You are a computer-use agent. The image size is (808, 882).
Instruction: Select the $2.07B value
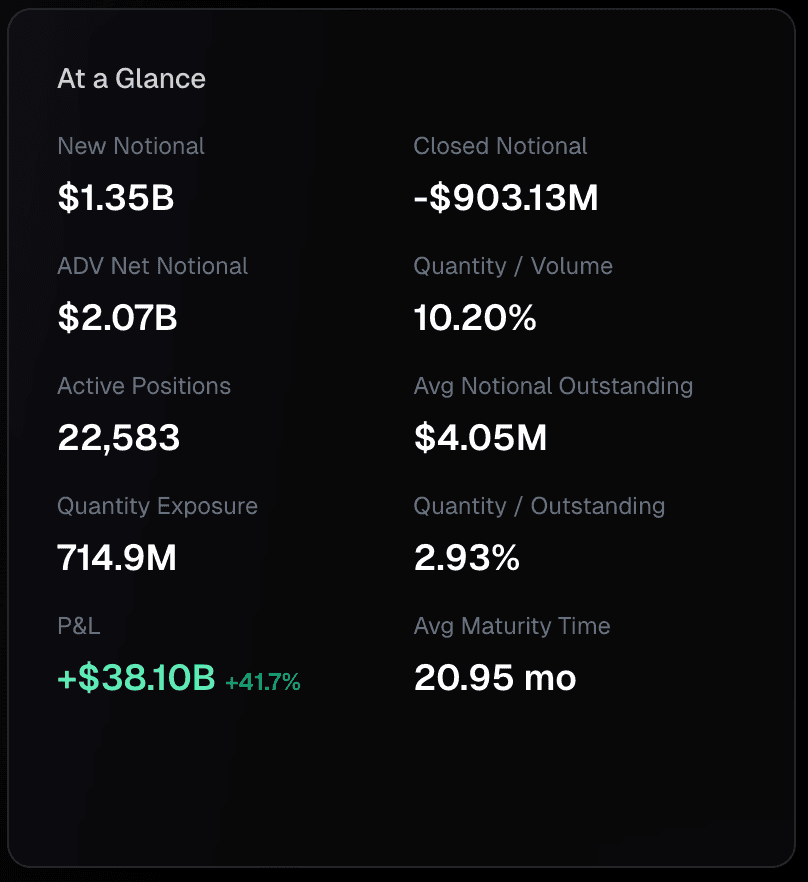[117, 318]
